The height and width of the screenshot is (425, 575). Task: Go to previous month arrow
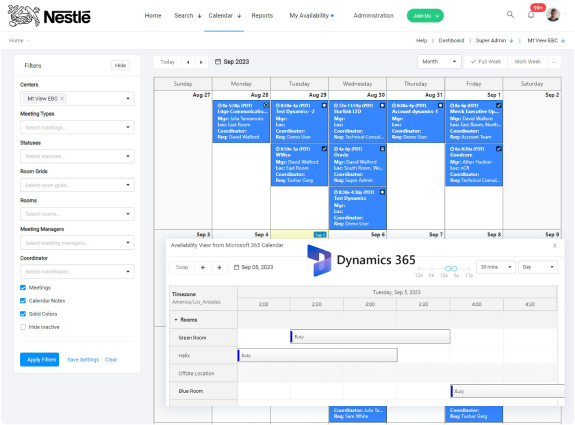pyautogui.click(x=188, y=62)
